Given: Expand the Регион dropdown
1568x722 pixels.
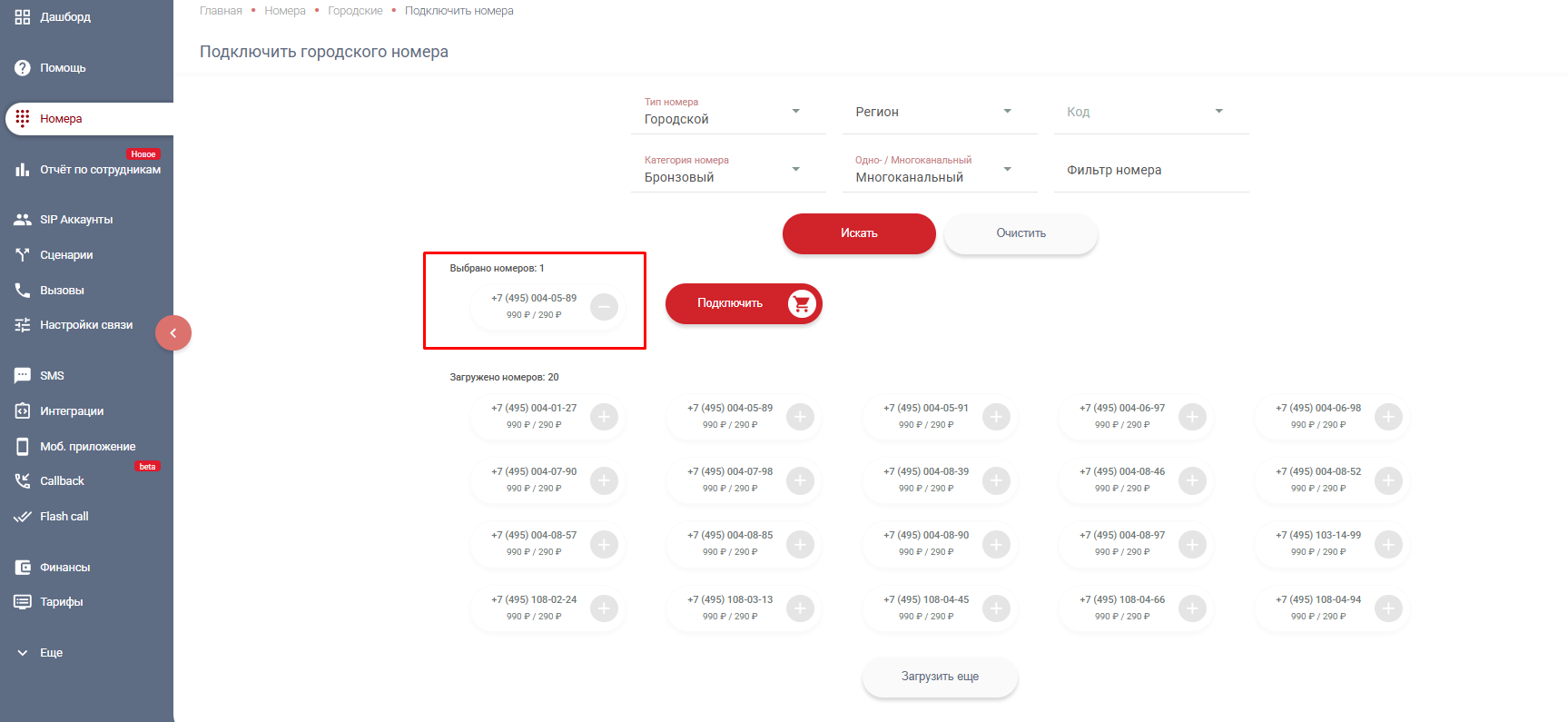Looking at the screenshot, I should click(933, 112).
